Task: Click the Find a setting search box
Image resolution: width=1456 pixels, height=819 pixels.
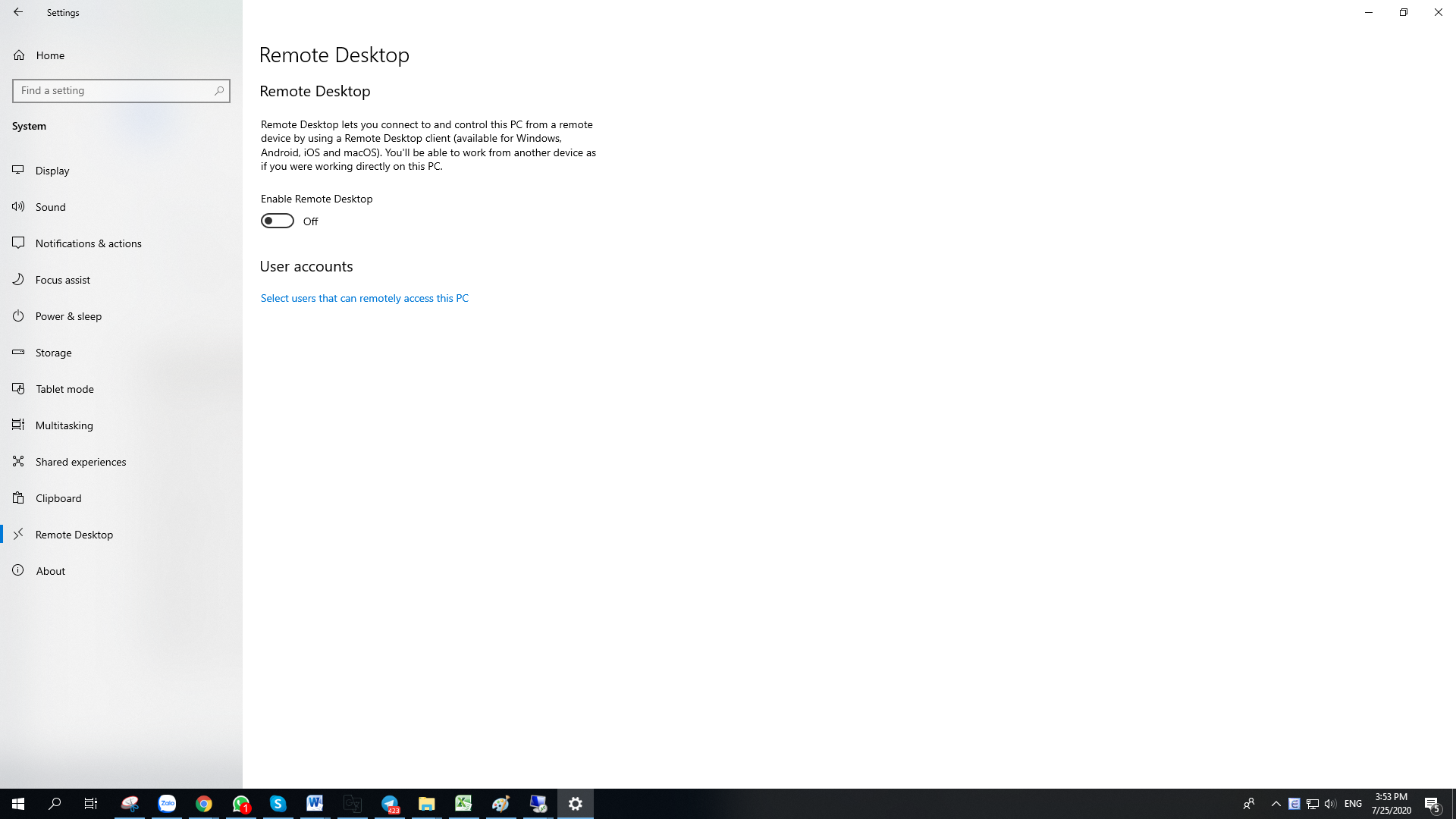Action: [x=114, y=90]
